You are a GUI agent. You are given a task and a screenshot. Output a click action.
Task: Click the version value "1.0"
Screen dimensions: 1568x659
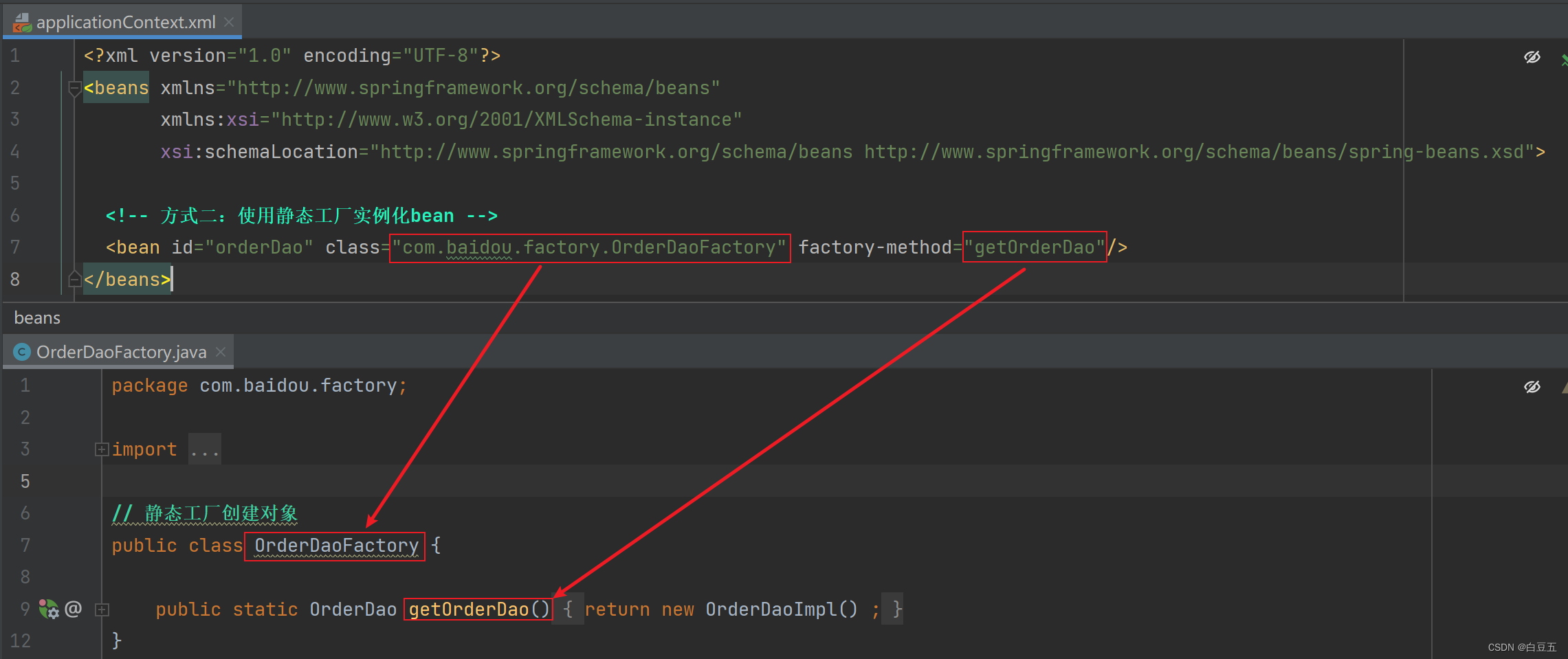[x=264, y=56]
